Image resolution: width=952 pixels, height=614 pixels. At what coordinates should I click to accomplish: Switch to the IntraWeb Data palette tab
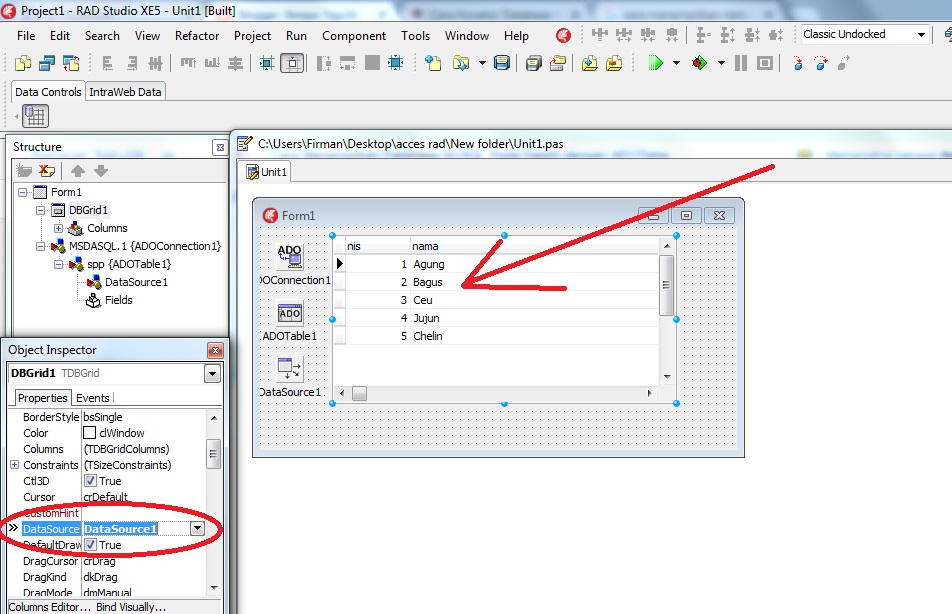click(124, 90)
